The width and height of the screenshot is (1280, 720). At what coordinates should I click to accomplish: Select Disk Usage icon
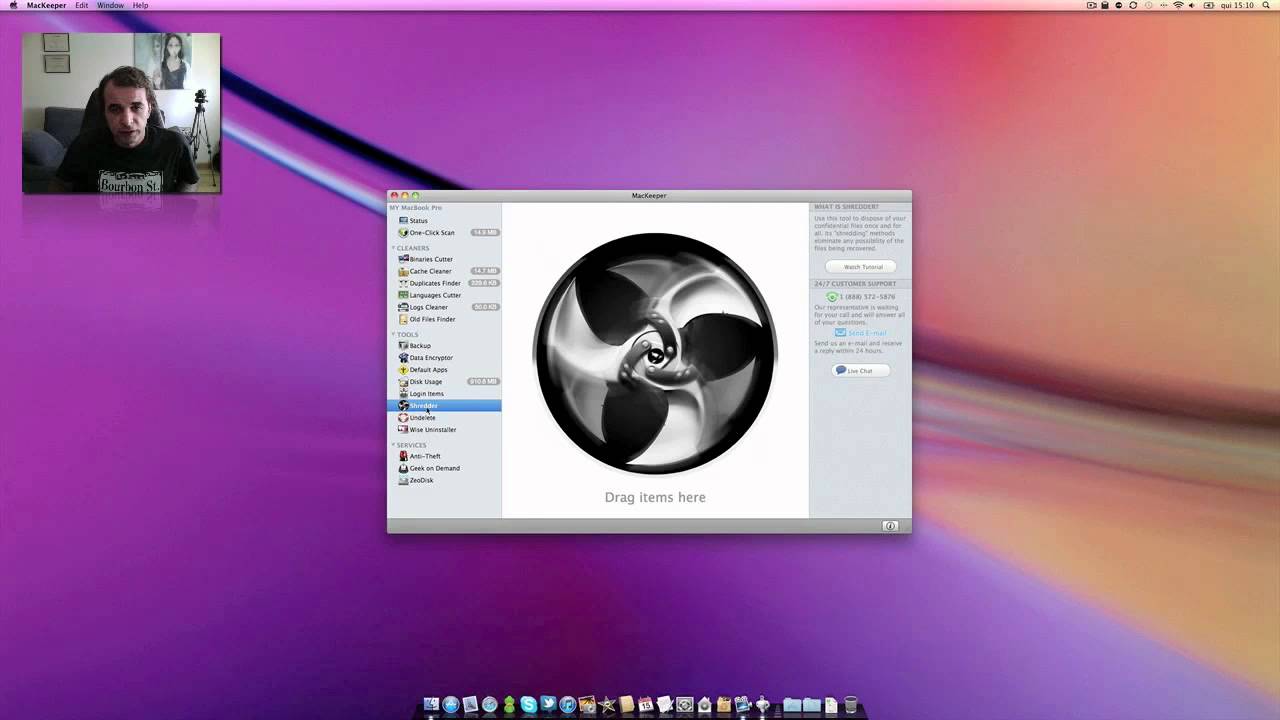click(403, 381)
